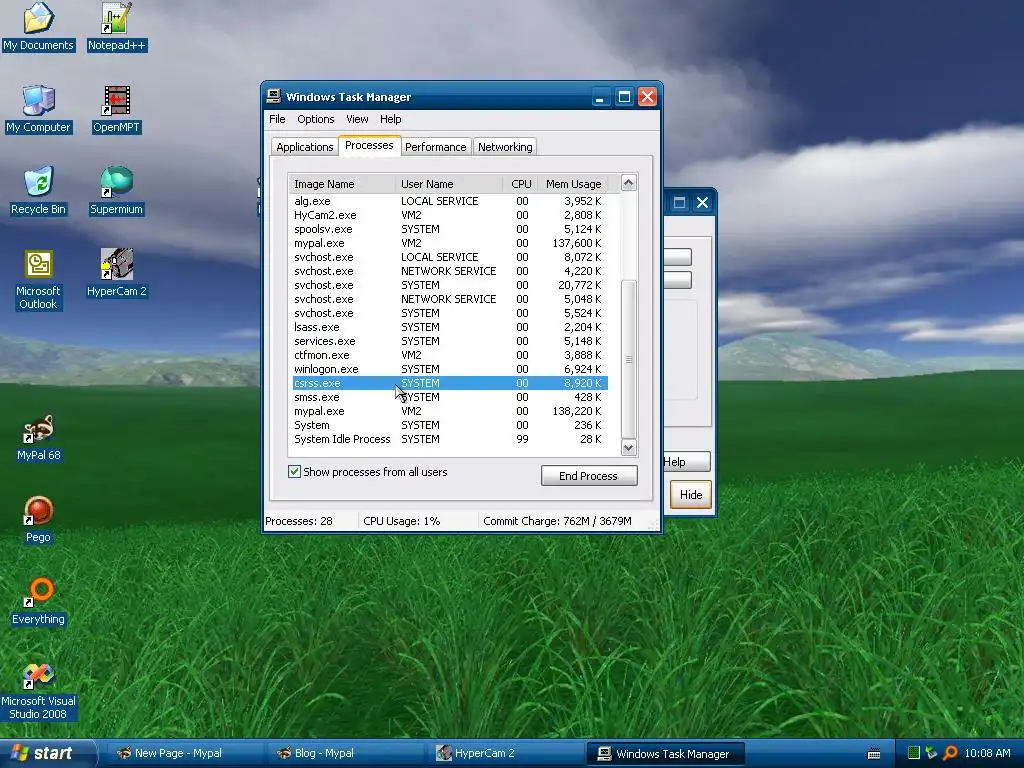Select ctfmon.exe process row
Screen dimensions: 1024x768
[x=450, y=355]
